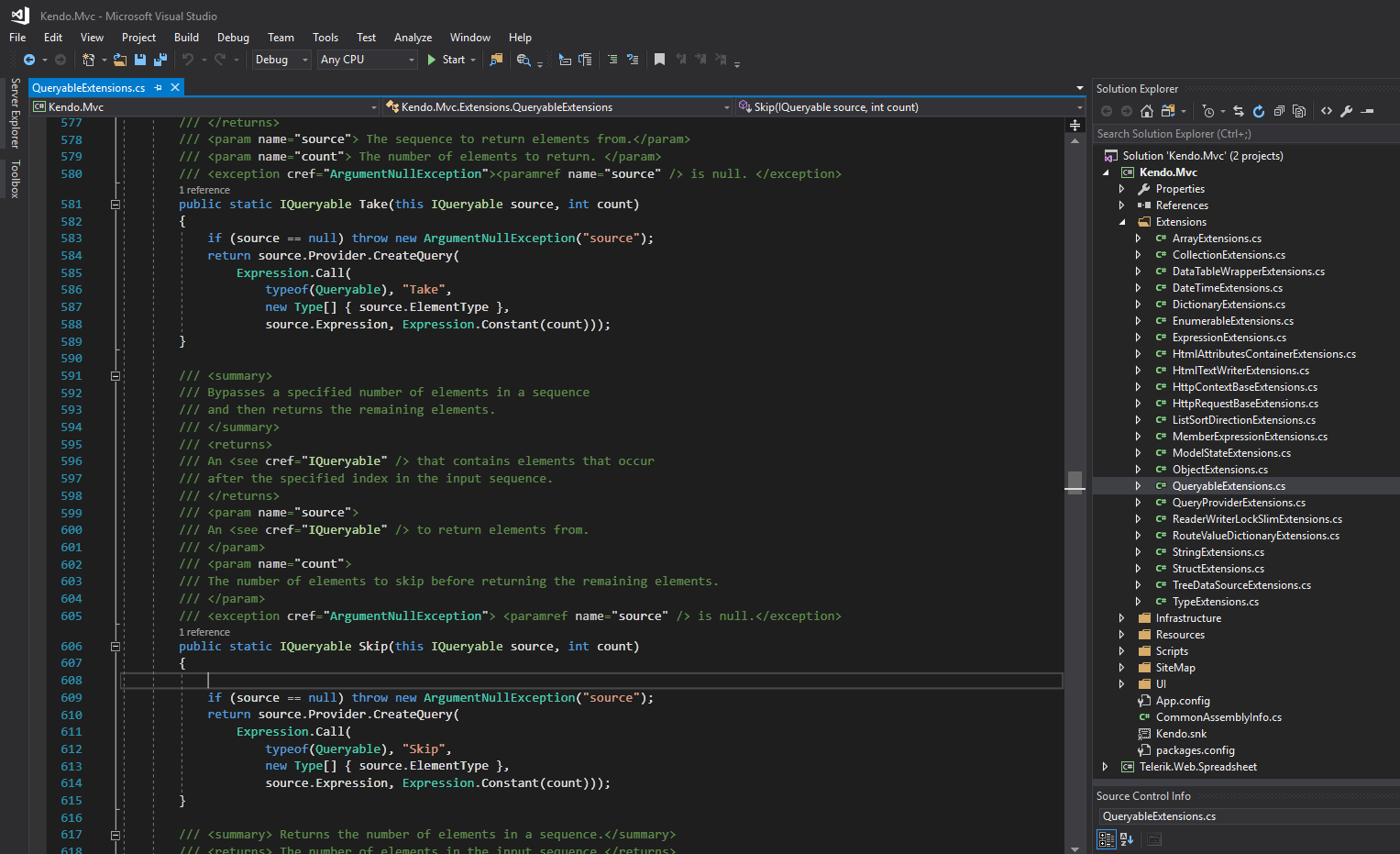1400x854 pixels.
Task: Toggle Categorized view in Source Control Info
Action: pyautogui.click(x=1106, y=838)
